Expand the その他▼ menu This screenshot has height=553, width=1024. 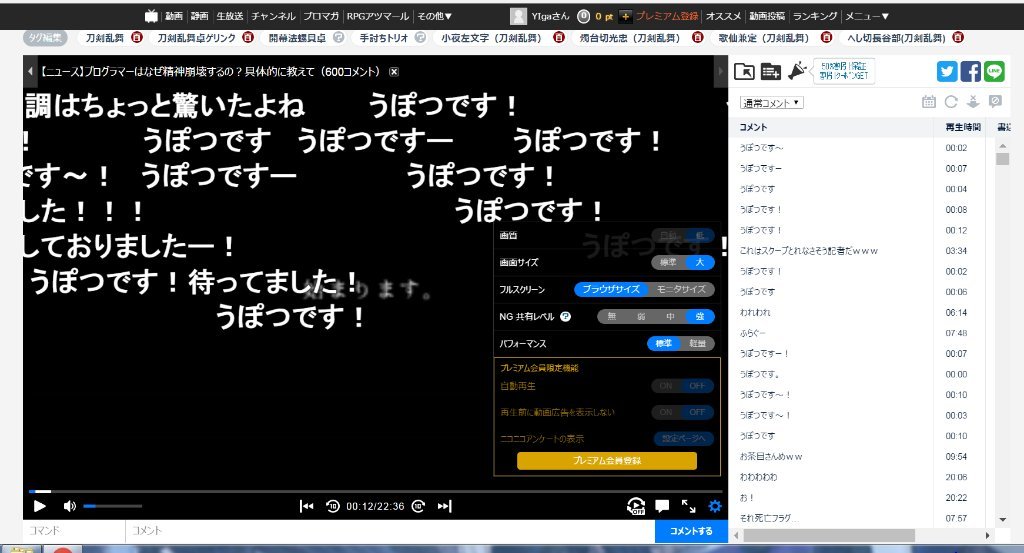click(434, 16)
